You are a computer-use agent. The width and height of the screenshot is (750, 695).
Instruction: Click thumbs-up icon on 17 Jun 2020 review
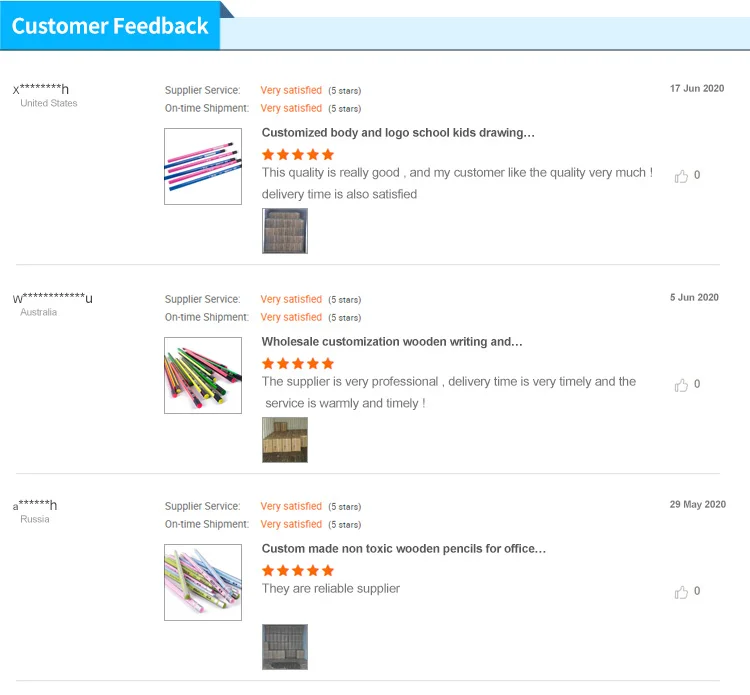tap(682, 176)
